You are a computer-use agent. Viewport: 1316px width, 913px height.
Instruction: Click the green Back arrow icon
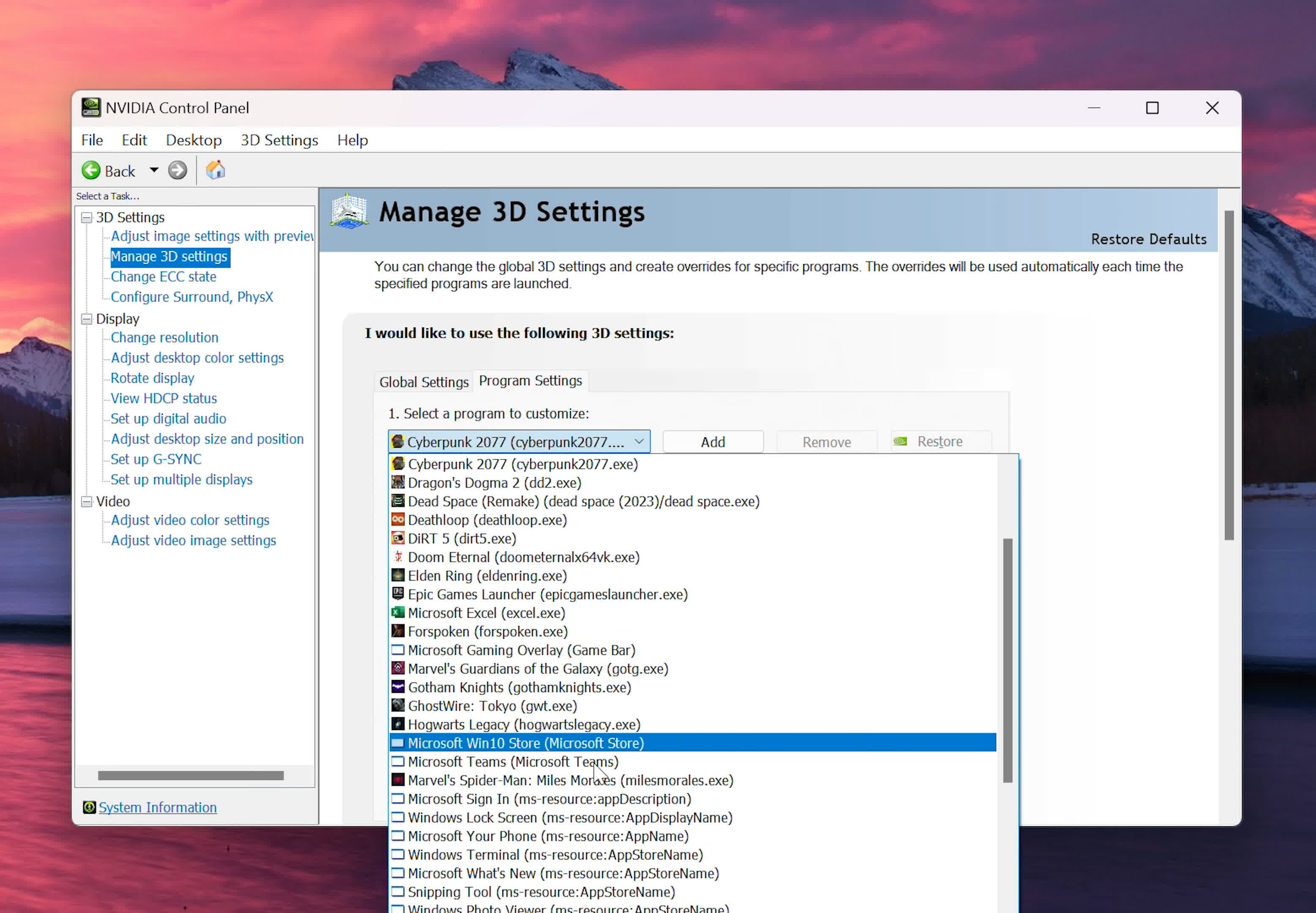click(91, 170)
